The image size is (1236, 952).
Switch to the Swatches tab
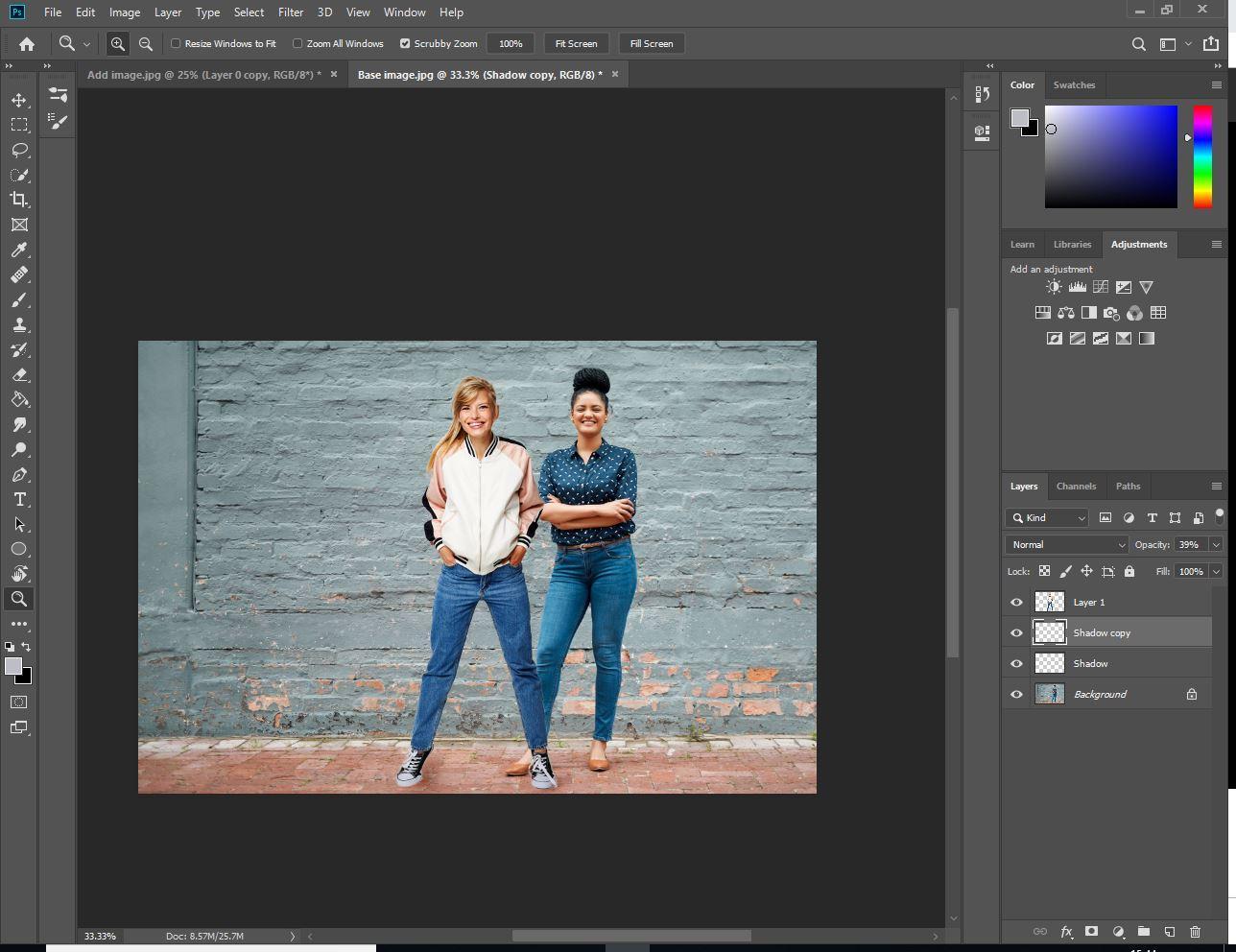(1074, 84)
